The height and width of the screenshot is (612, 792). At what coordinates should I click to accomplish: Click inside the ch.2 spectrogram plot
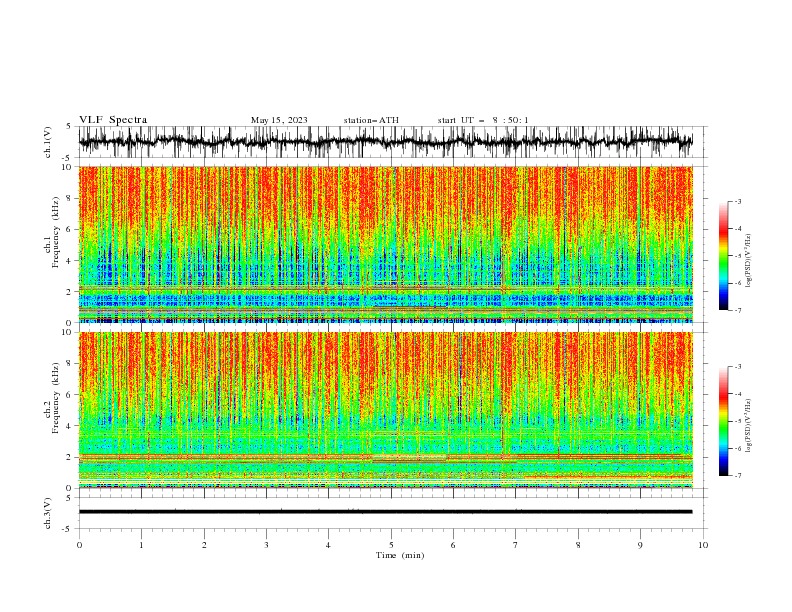(x=386, y=410)
